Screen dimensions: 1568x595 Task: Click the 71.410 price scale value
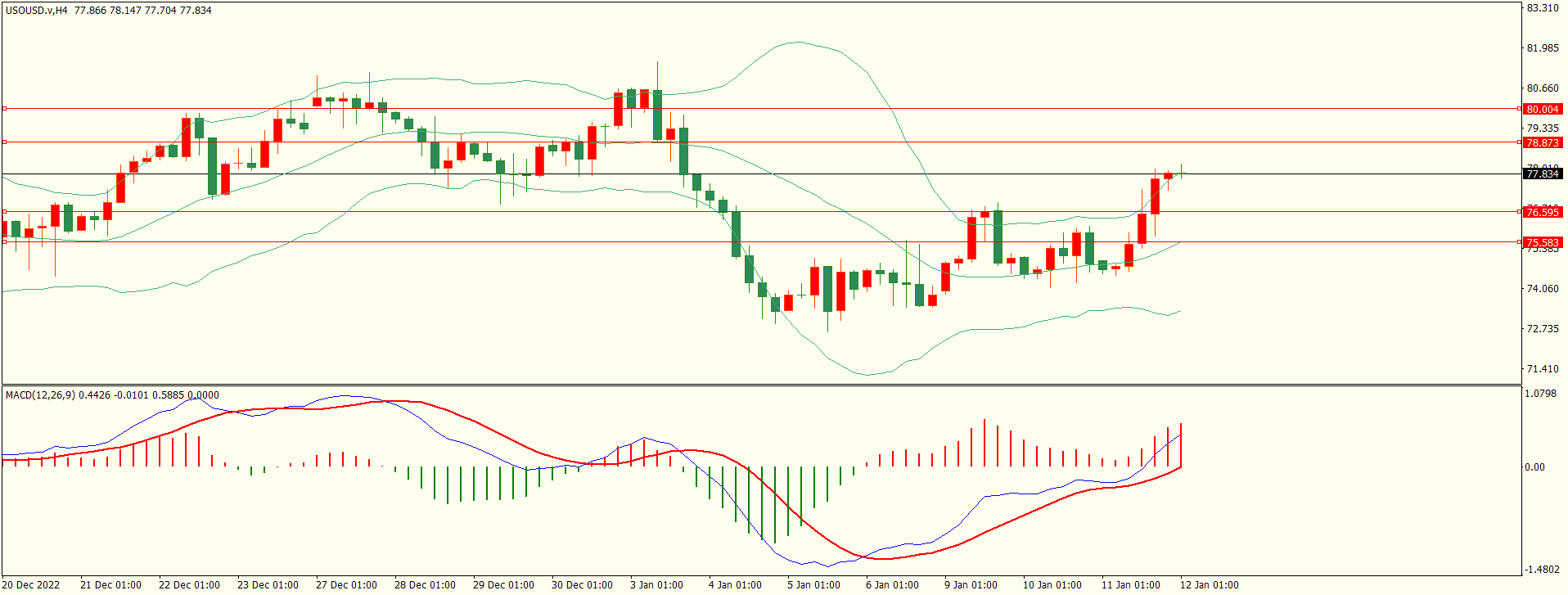pos(1542,369)
